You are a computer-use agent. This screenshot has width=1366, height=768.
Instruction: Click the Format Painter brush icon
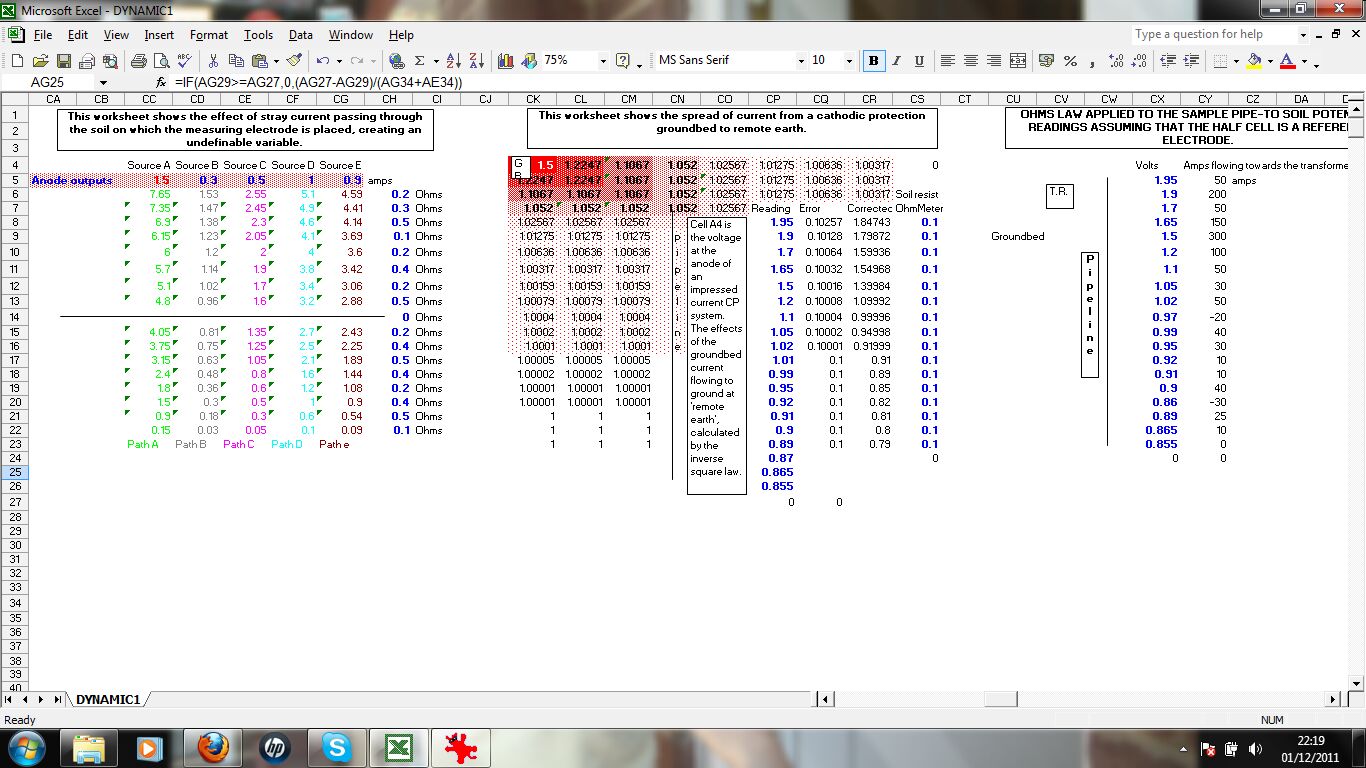pyautogui.click(x=293, y=61)
